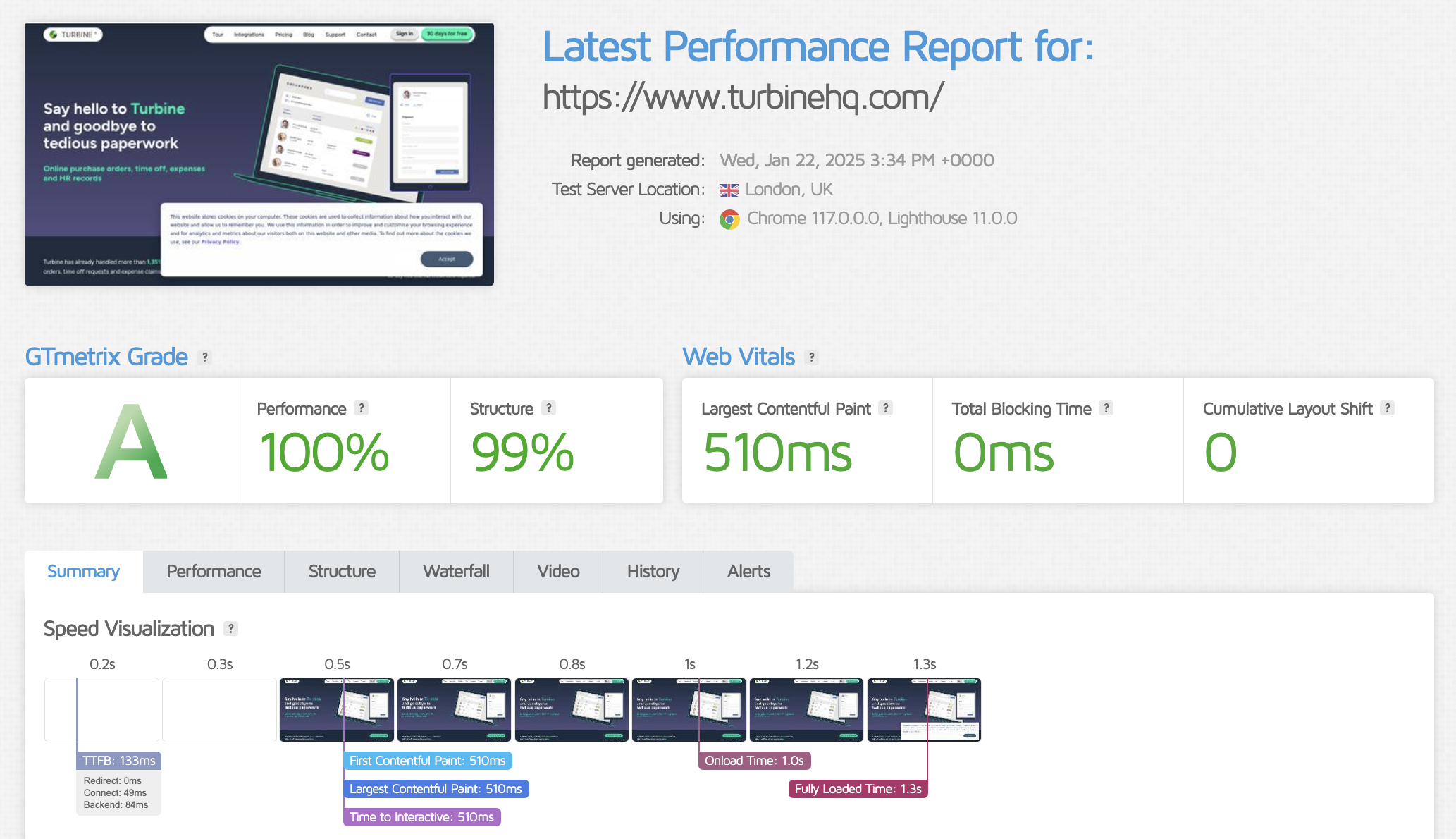Click the Speed Visualization help icon
The height and width of the screenshot is (839, 1456).
tap(230, 629)
